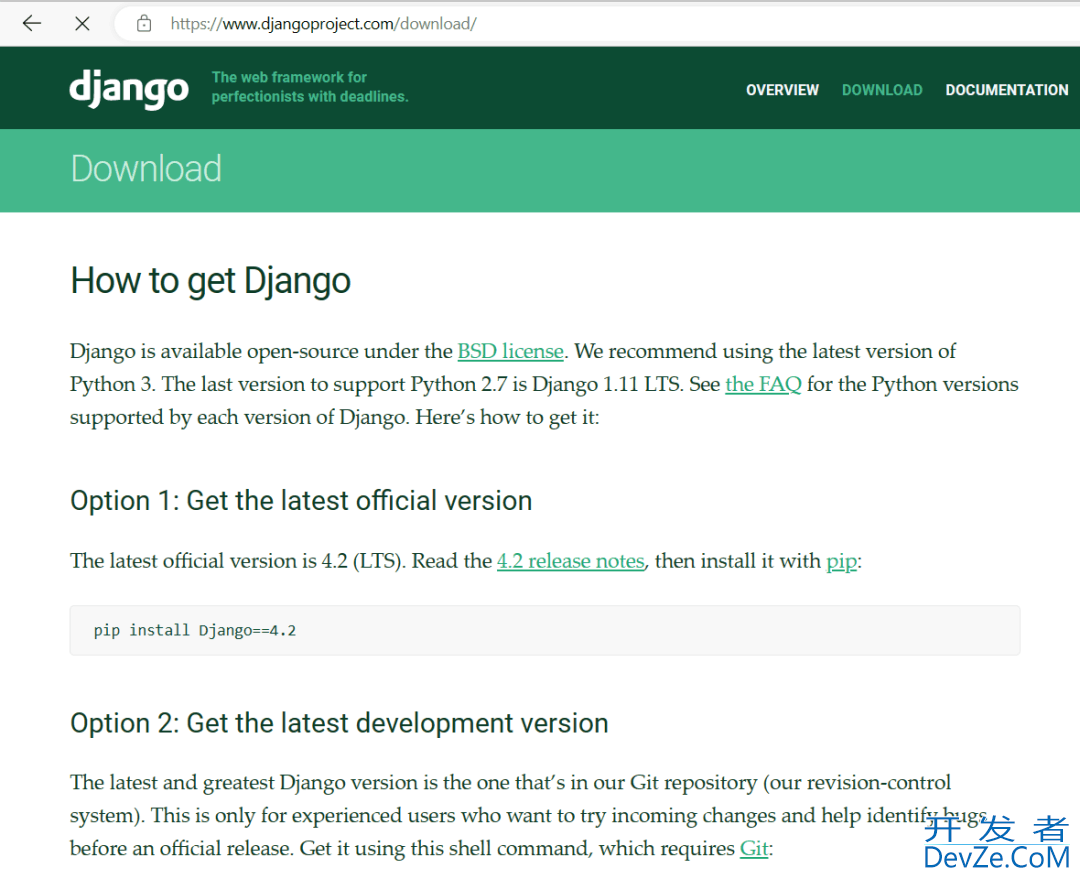Image resolution: width=1080 pixels, height=879 pixels.
Task: Click the site security lock icon
Action: [144, 23]
